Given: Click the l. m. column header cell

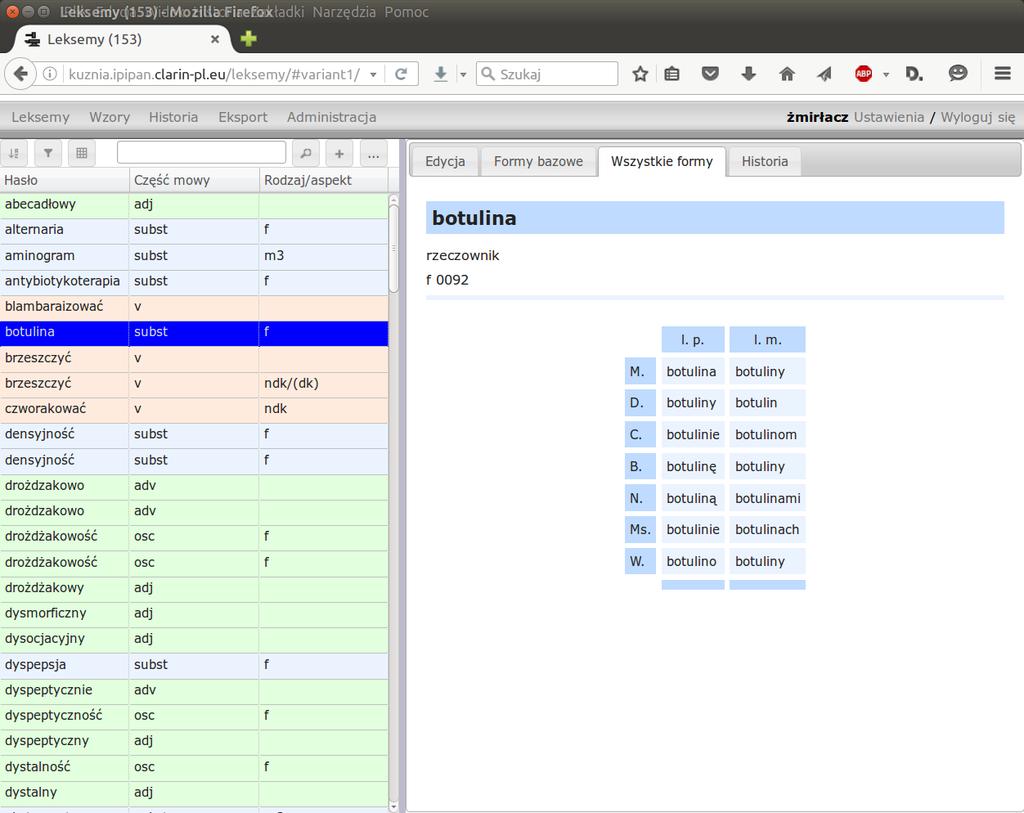Looking at the screenshot, I should (x=767, y=340).
